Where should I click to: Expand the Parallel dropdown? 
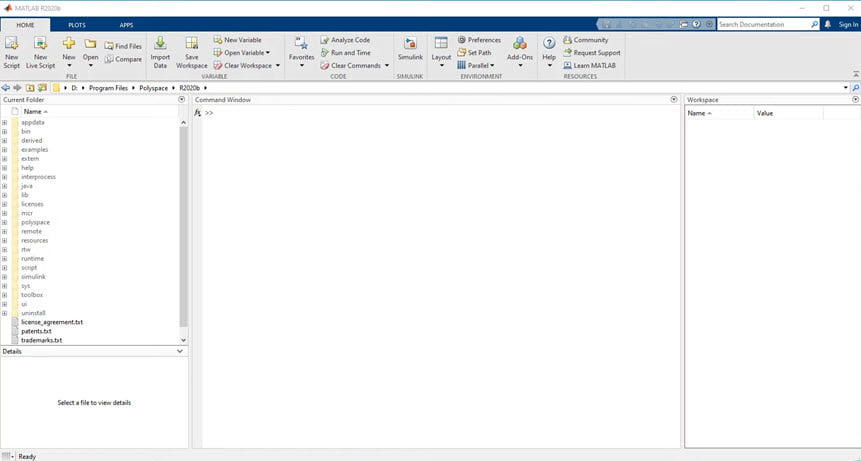(x=492, y=65)
